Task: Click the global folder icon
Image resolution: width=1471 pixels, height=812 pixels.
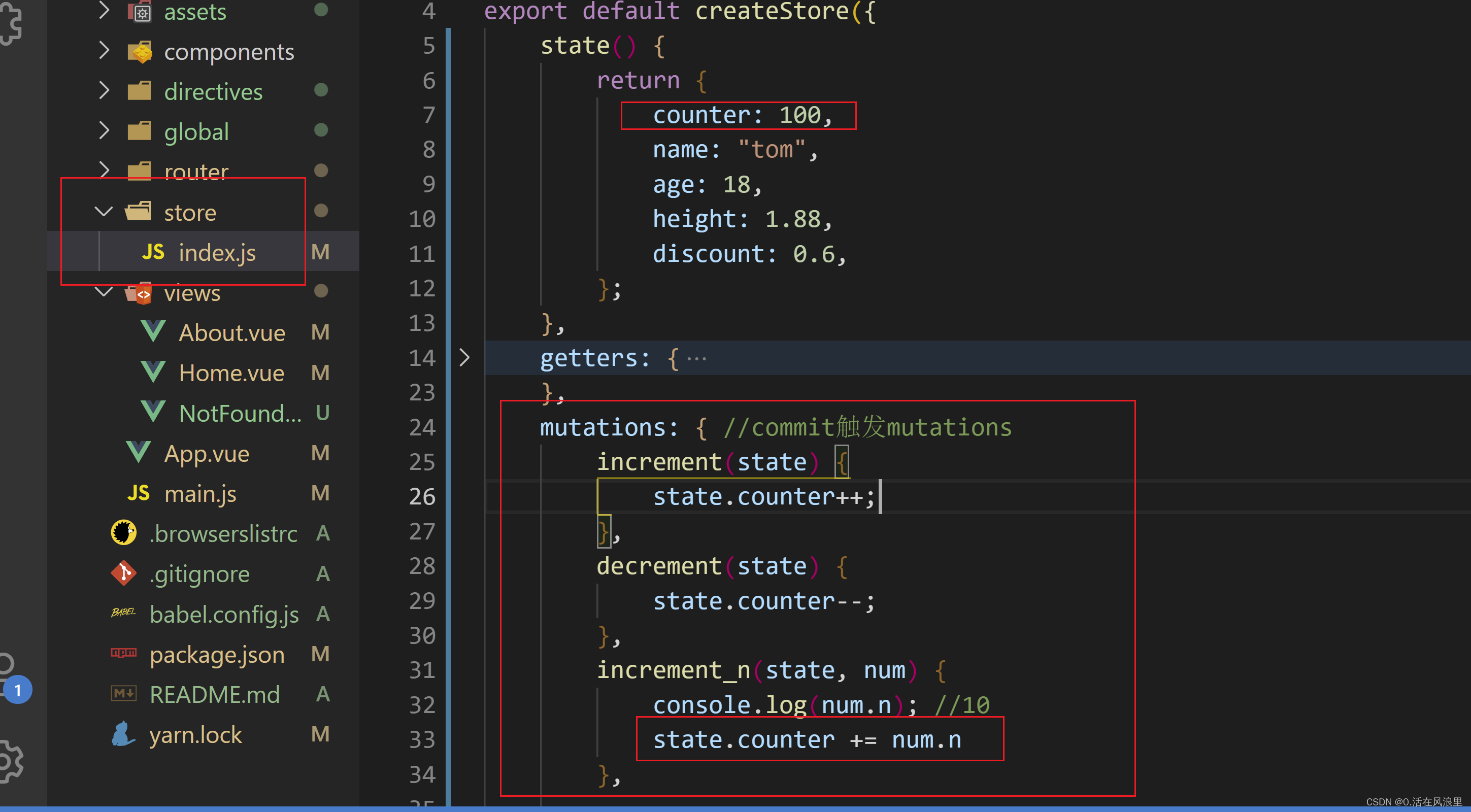Action: coord(139,131)
